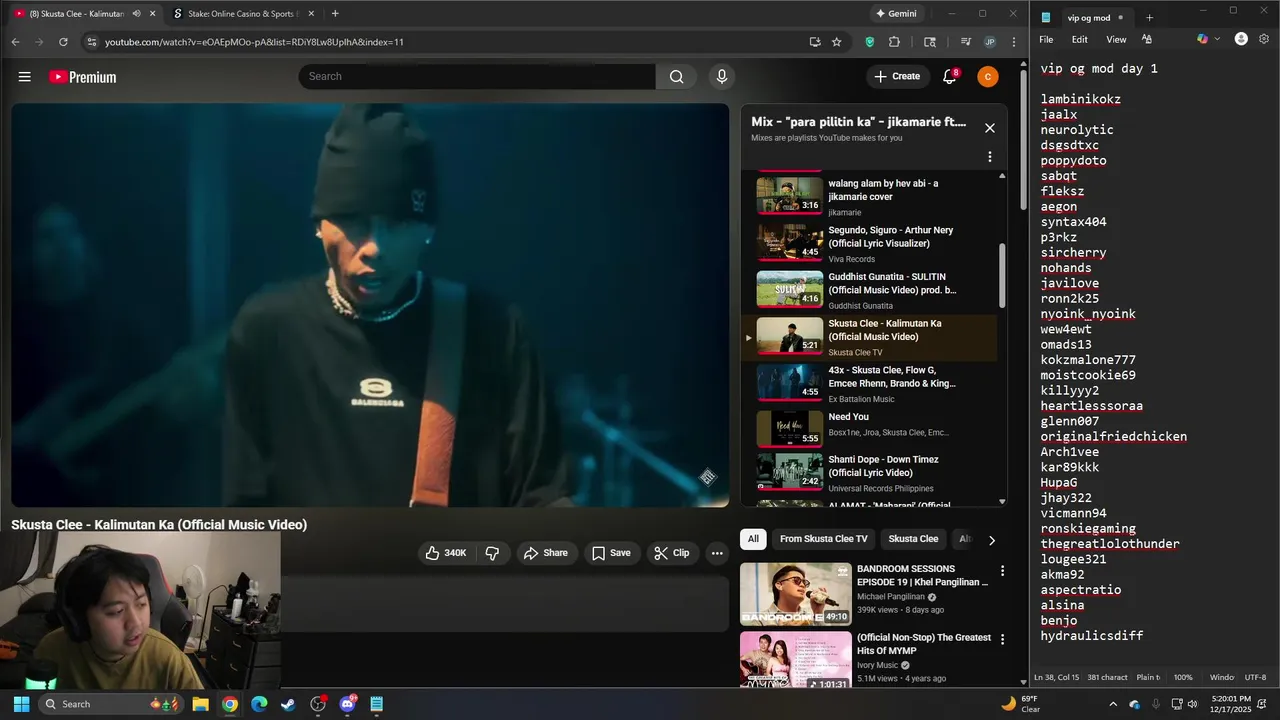
Task: Click the Clip button
Action: click(x=671, y=553)
